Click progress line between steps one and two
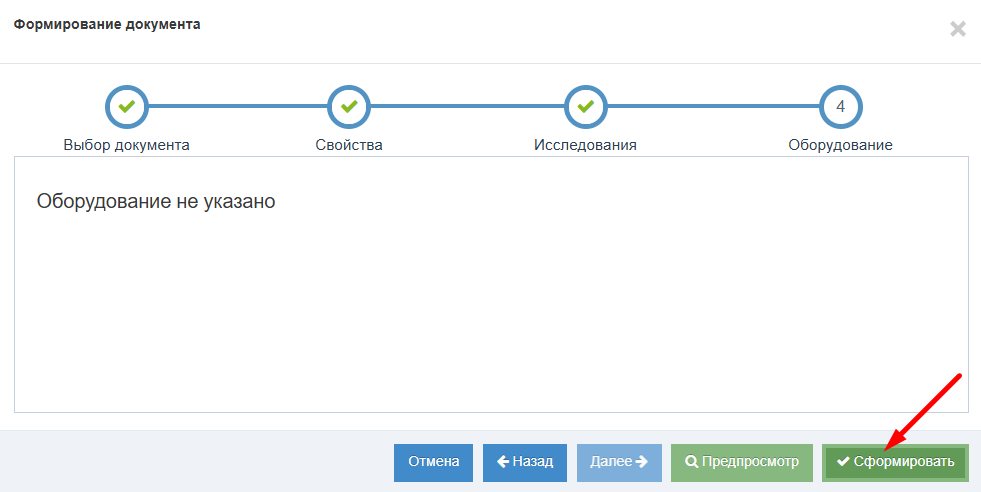This screenshot has width=981, height=492. [238, 106]
